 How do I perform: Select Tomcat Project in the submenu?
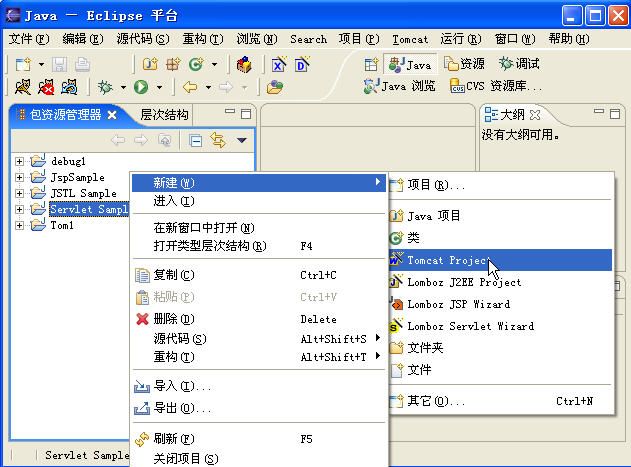pyautogui.click(x=501, y=260)
